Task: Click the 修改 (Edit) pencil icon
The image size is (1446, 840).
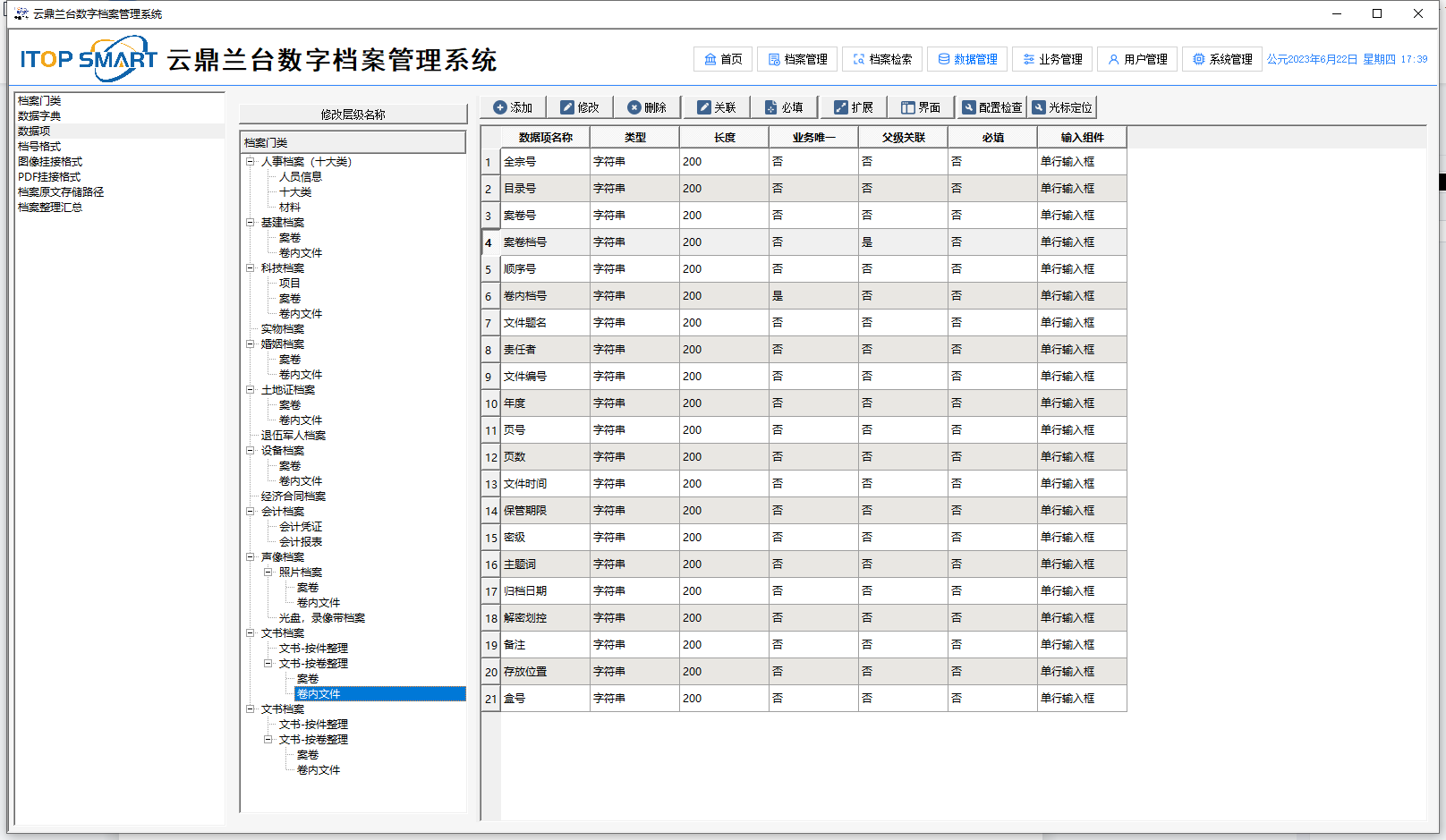Action: coord(567,107)
